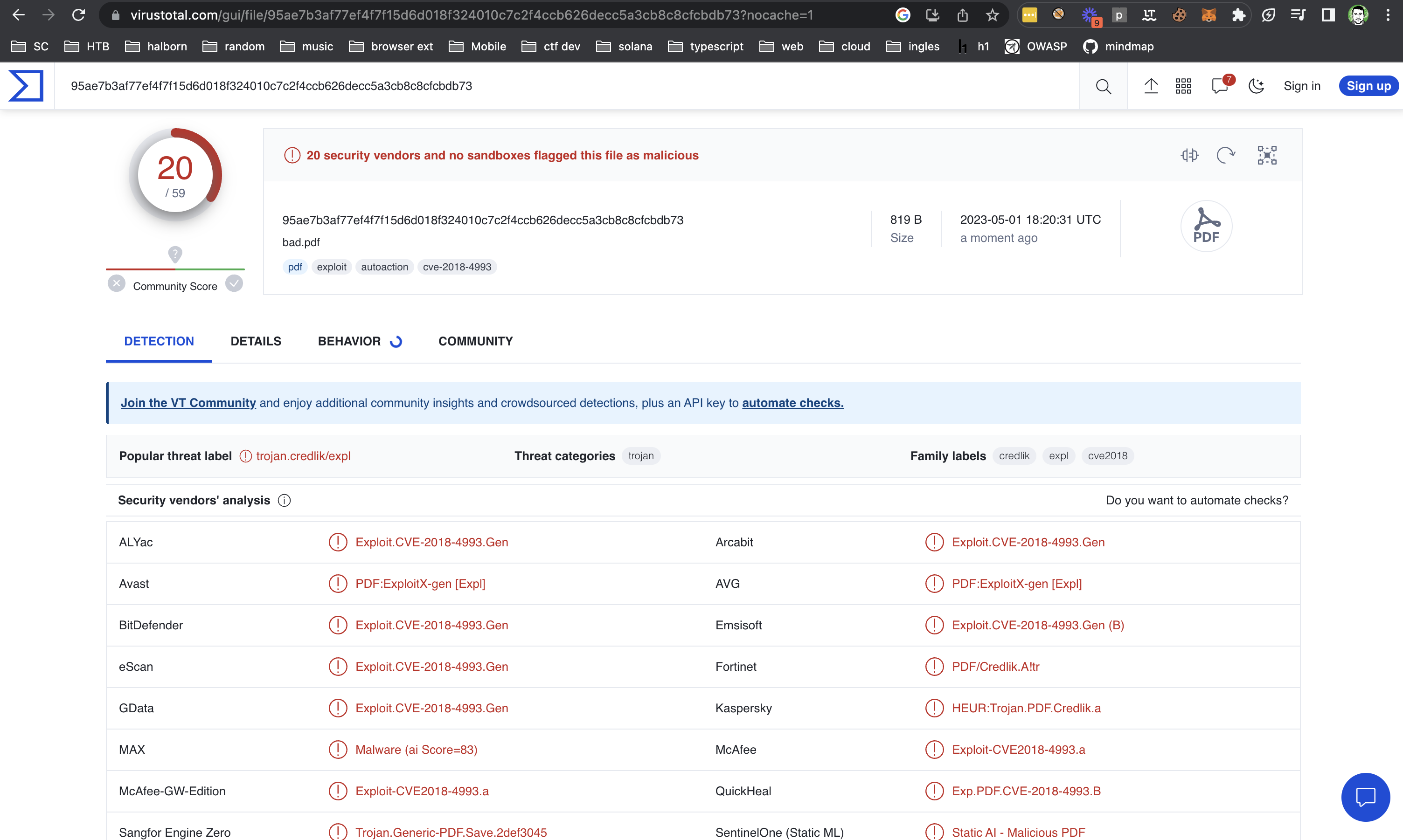Open the browser three-dot menu
Screen dimensions: 1403x840
pyautogui.click(x=1388, y=15)
